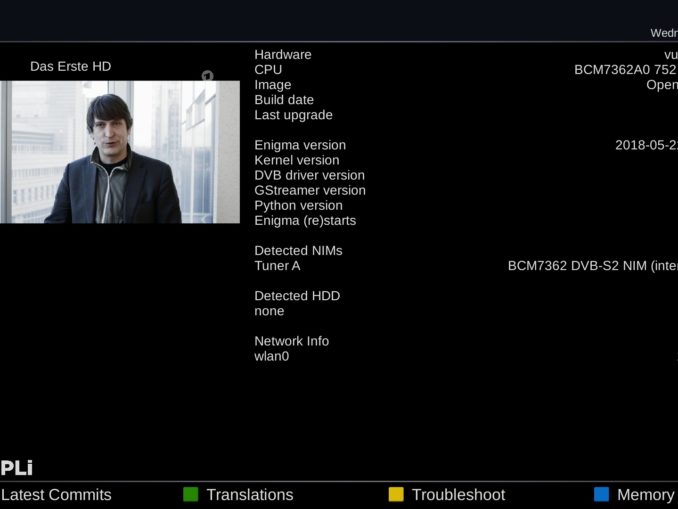Select the wlan0 network entry
This screenshot has width=678, height=509.
coord(272,356)
